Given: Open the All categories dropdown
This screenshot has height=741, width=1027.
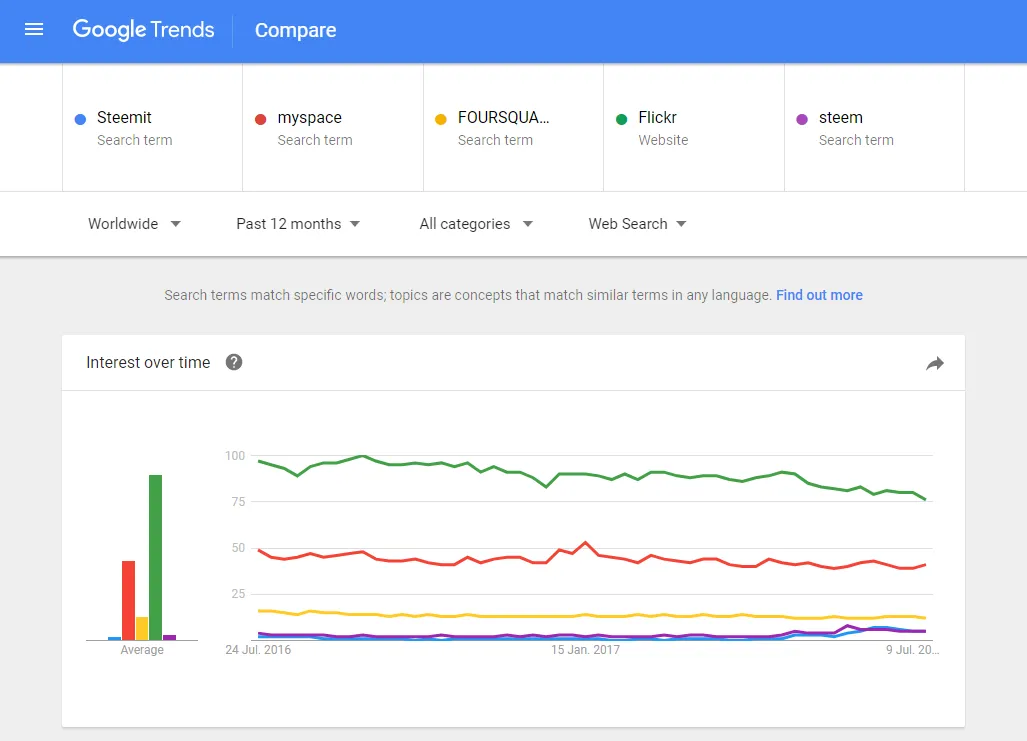Looking at the screenshot, I should click(476, 224).
